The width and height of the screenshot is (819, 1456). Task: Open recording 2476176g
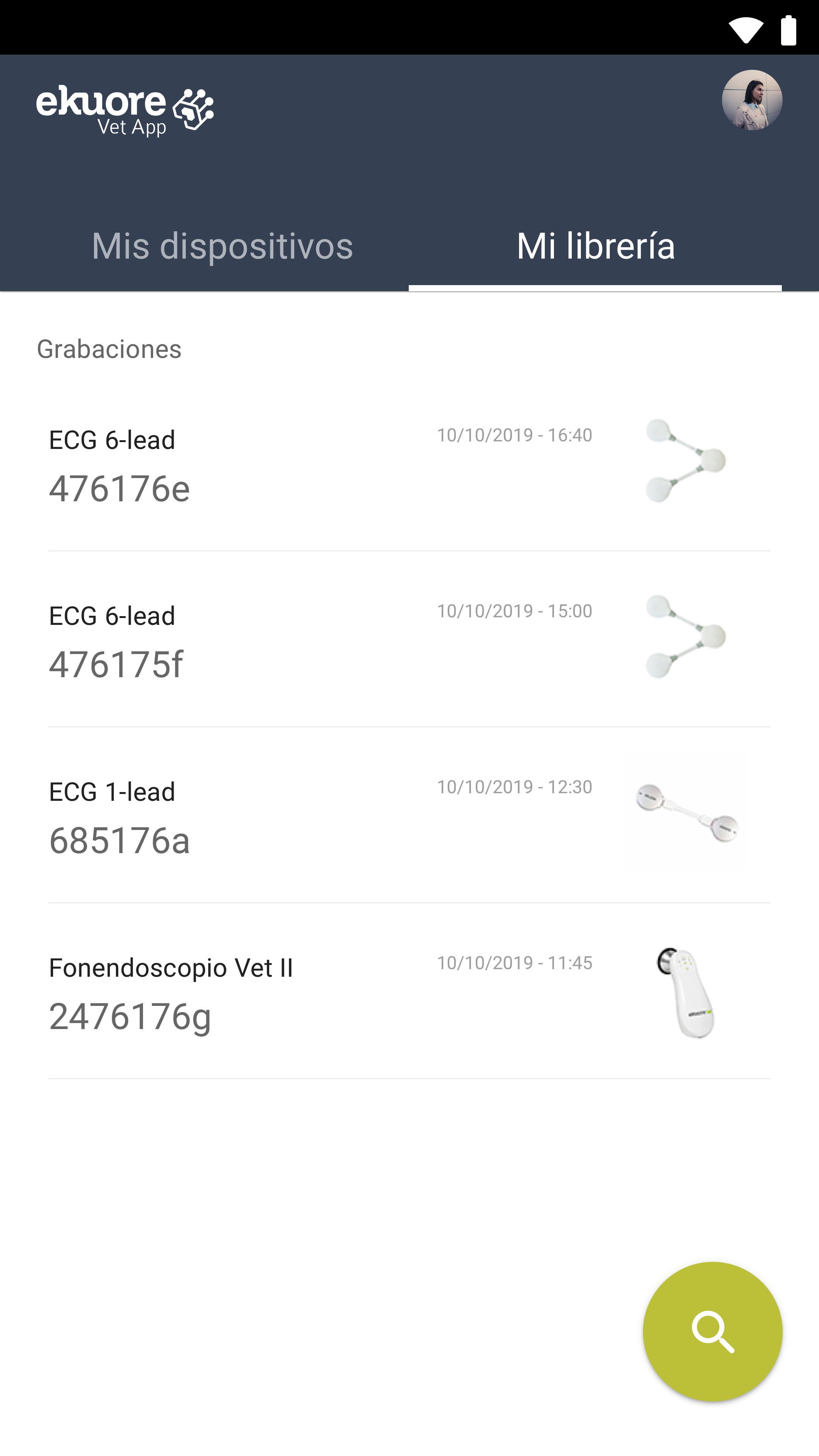coord(409,991)
